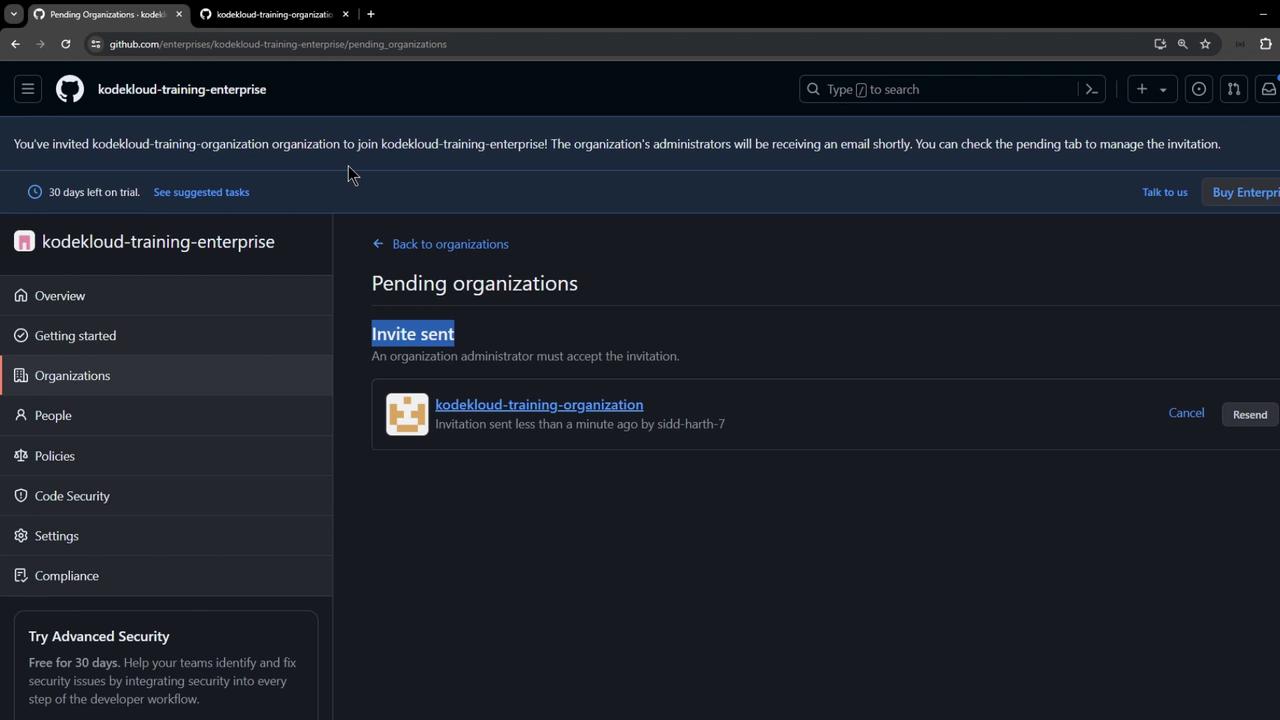Click the Settings gear icon in sidebar
The width and height of the screenshot is (1280, 720).
(x=21, y=536)
